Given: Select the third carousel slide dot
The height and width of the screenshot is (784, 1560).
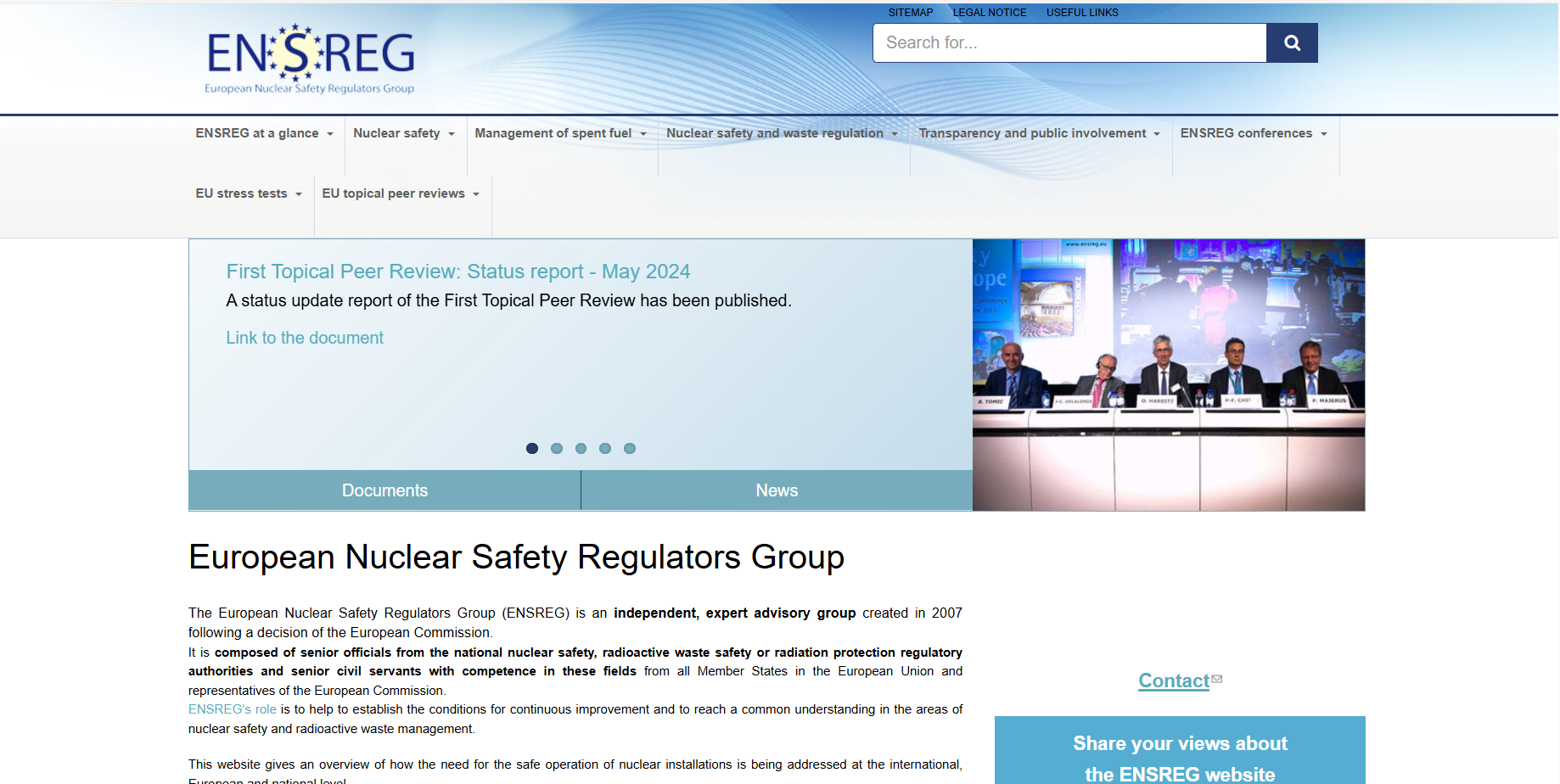Looking at the screenshot, I should click(x=581, y=448).
